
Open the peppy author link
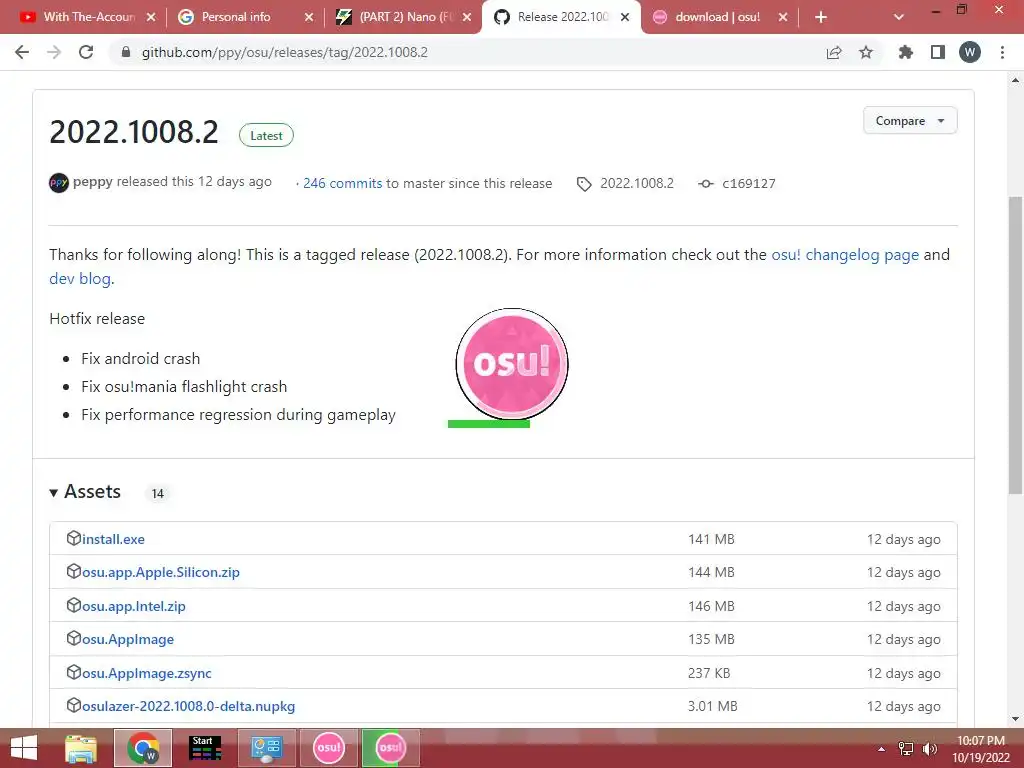click(93, 182)
